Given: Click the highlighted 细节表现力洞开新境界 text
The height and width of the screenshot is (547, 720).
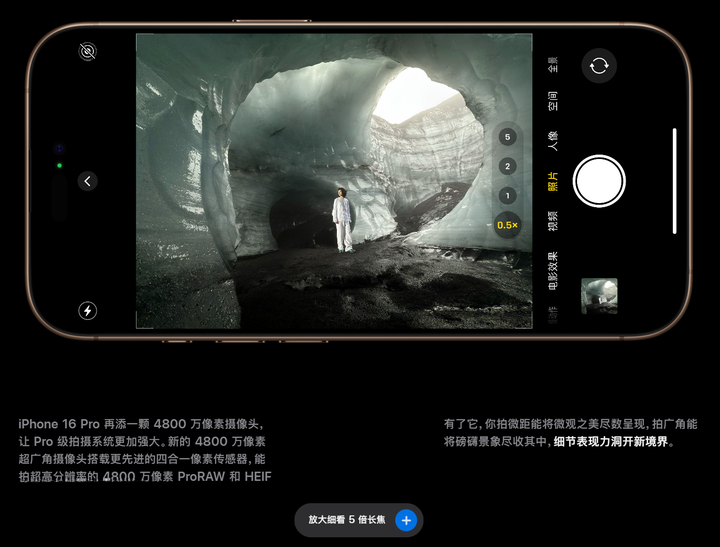Looking at the screenshot, I should (x=611, y=442).
